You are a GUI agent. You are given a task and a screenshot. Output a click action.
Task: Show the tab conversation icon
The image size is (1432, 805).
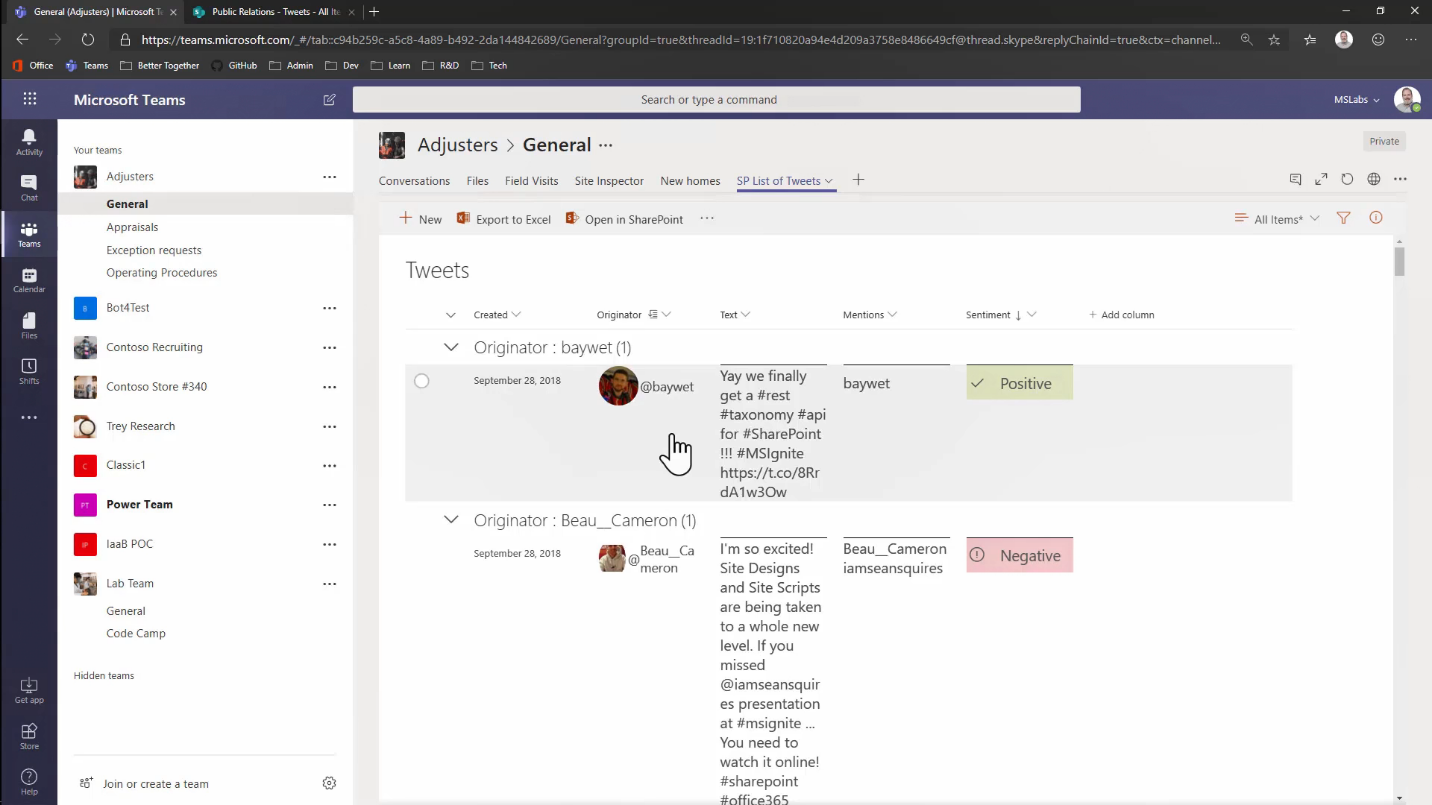(1295, 179)
